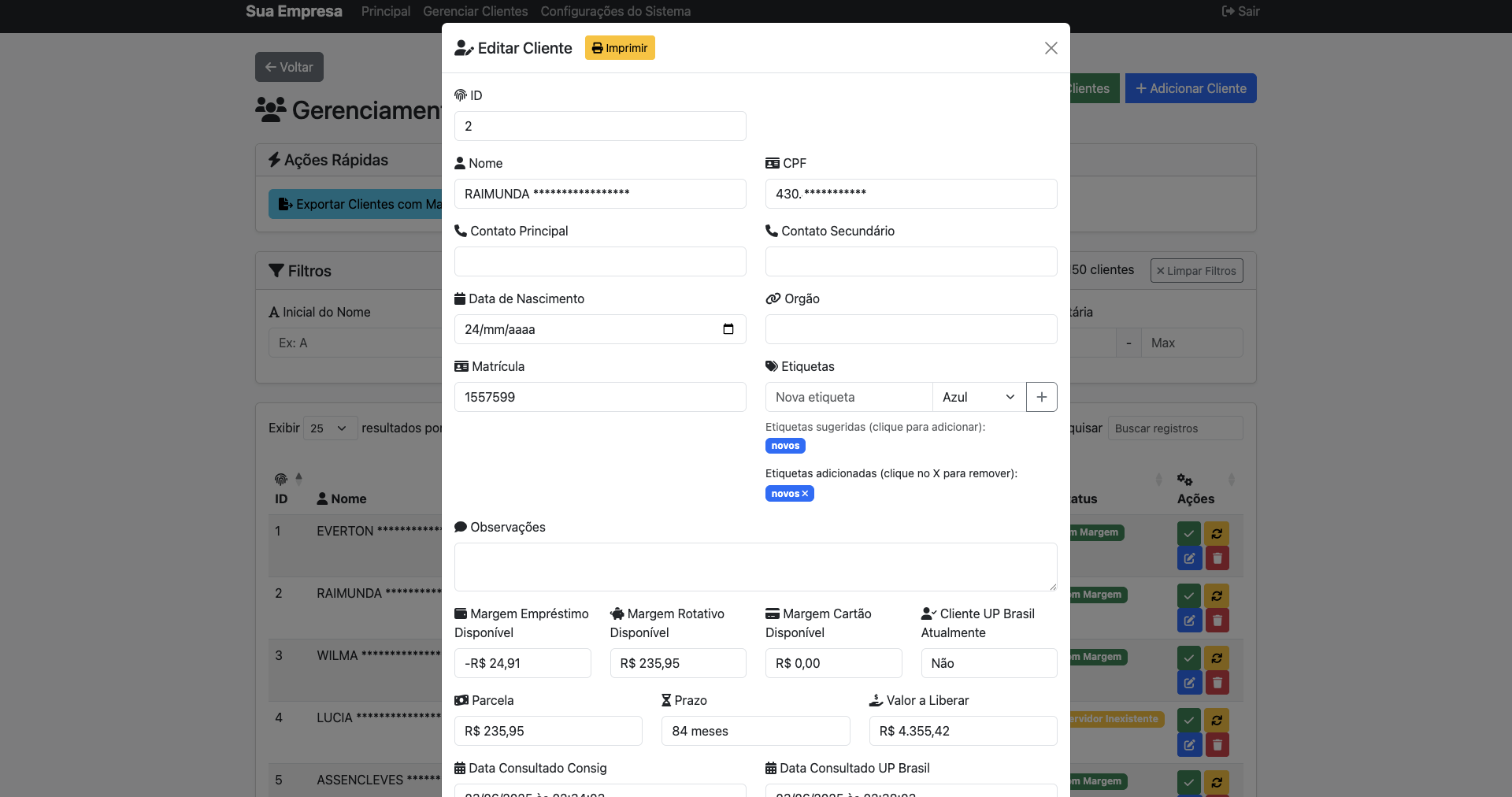The image size is (1512, 797).
Task: Click blue edit icon for WILMA row
Action: pyautogui.click(x=1188, y=683)
